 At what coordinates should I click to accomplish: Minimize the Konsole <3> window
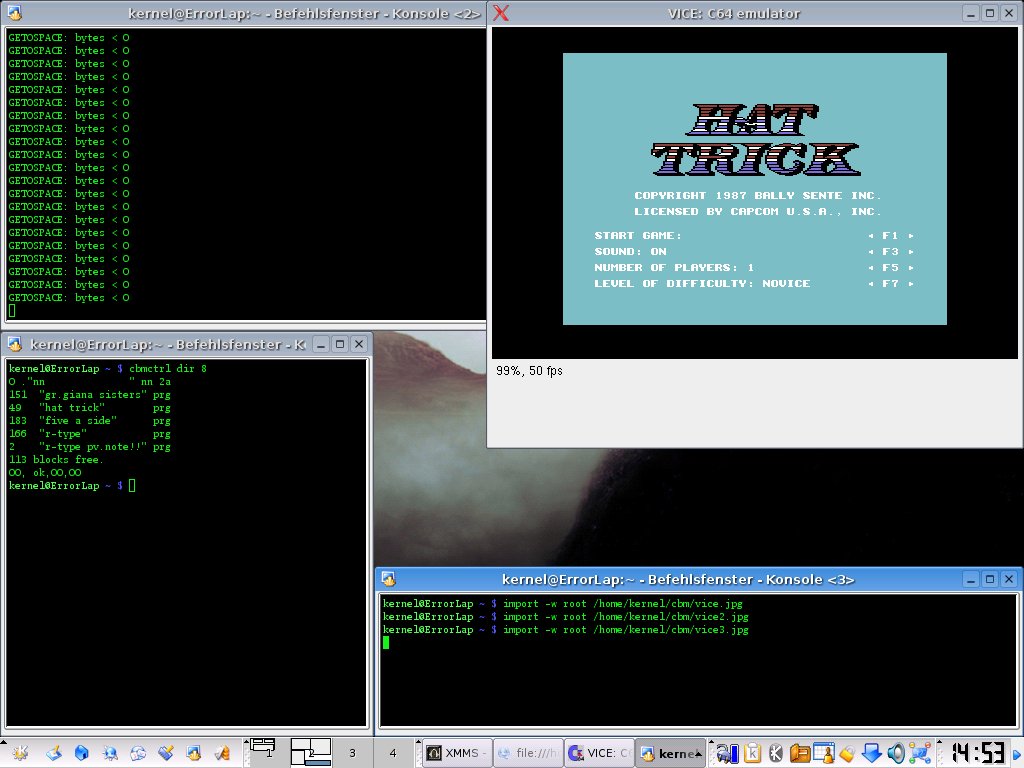(971, 579)
